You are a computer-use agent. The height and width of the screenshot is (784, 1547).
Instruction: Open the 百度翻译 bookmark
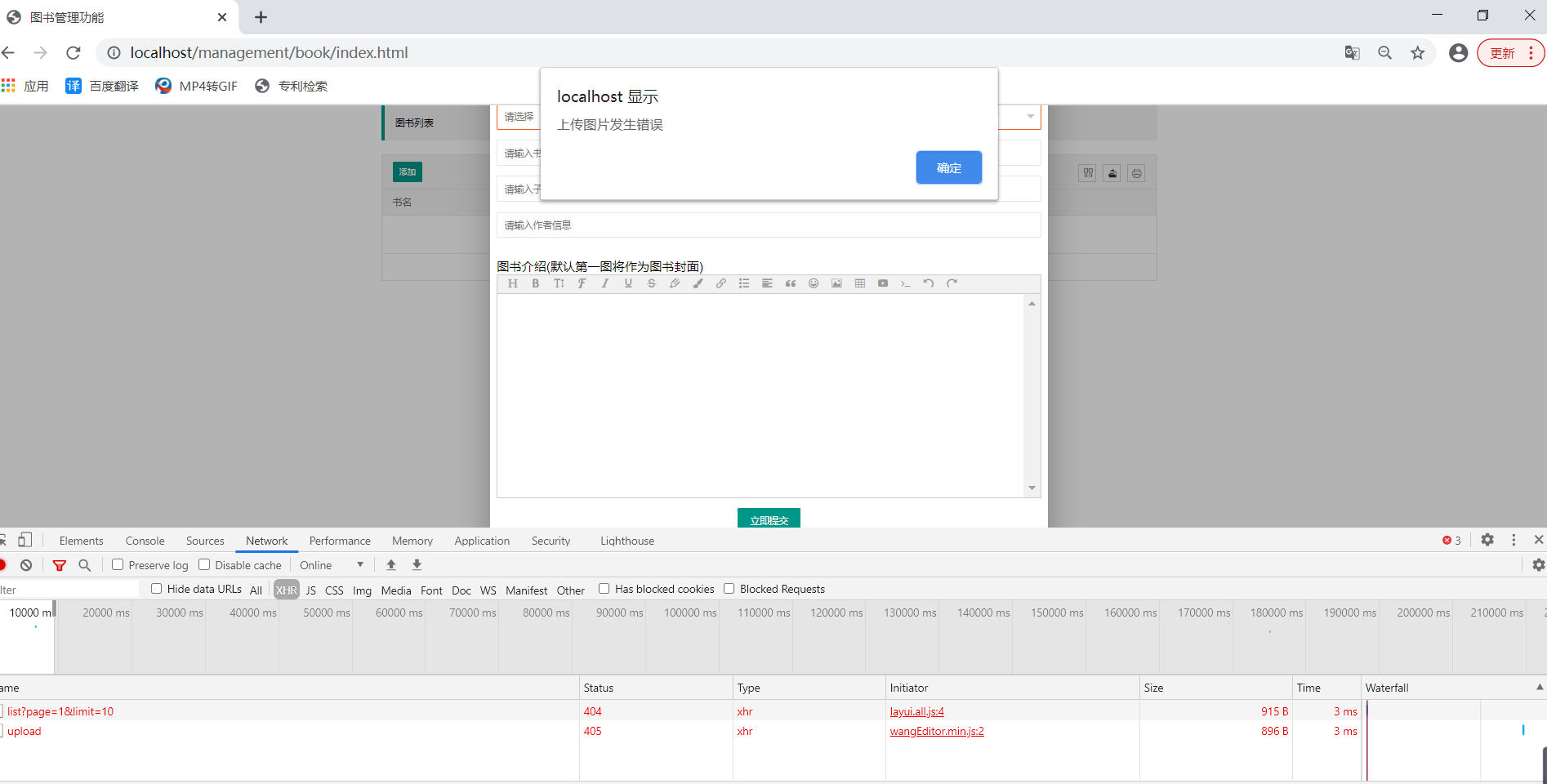coord(103,86)
